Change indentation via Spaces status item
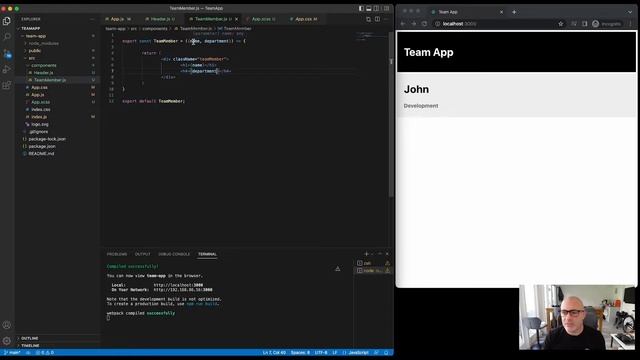 pos(300,353)
